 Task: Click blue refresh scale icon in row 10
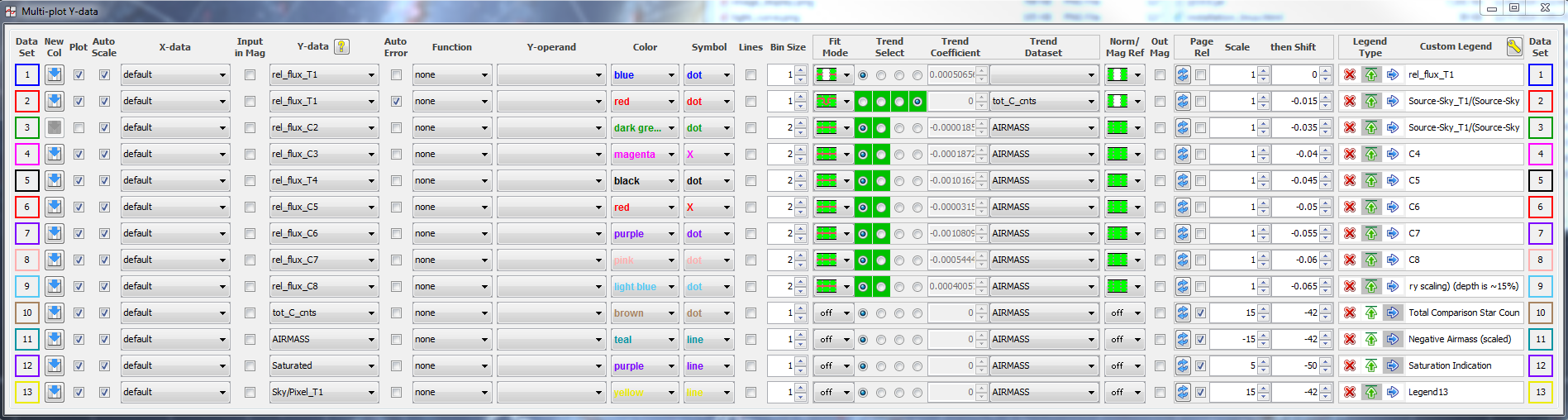pyautogui.click(x=1183, y=313)
